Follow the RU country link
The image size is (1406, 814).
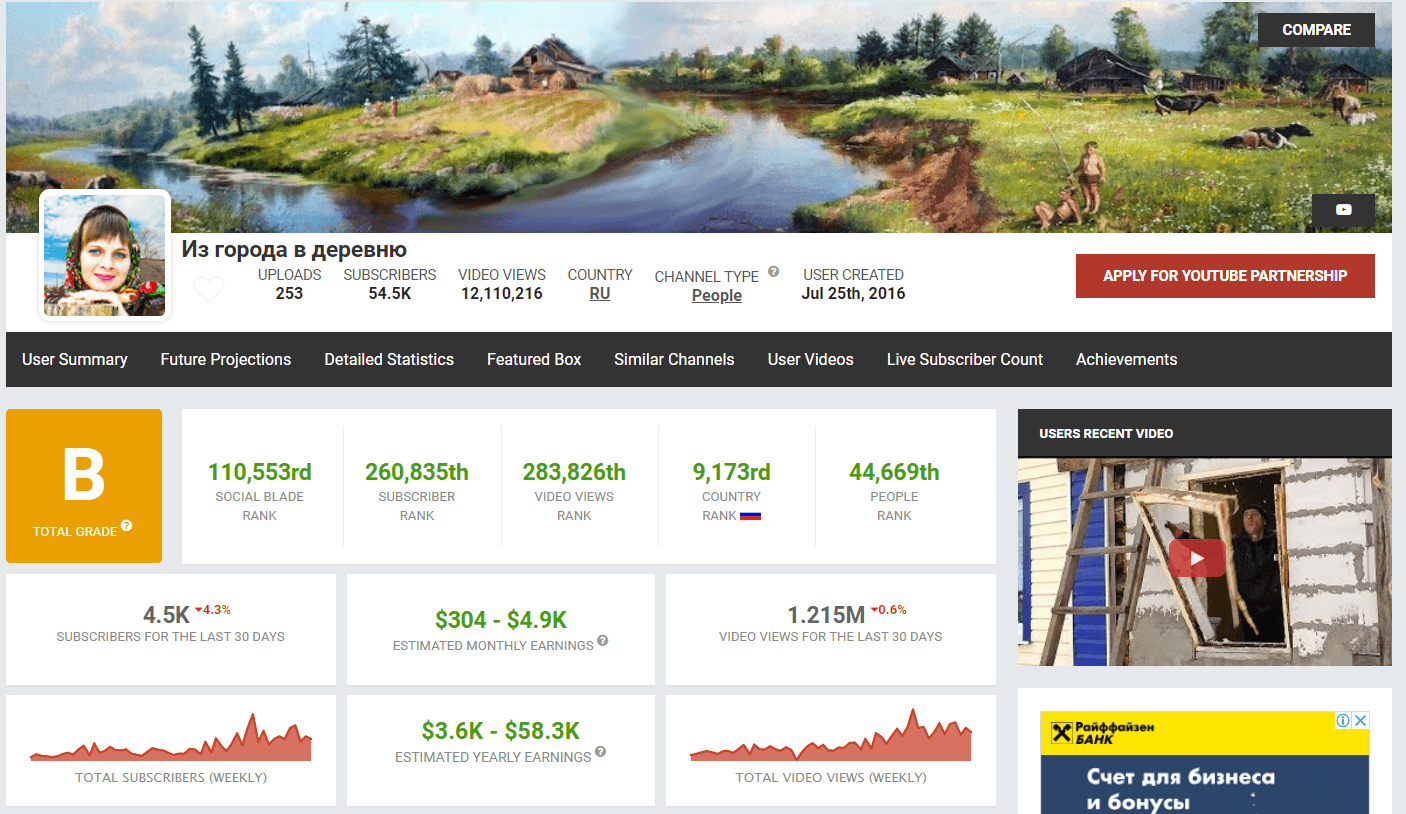pyautogui.click(x=600, y=294)
